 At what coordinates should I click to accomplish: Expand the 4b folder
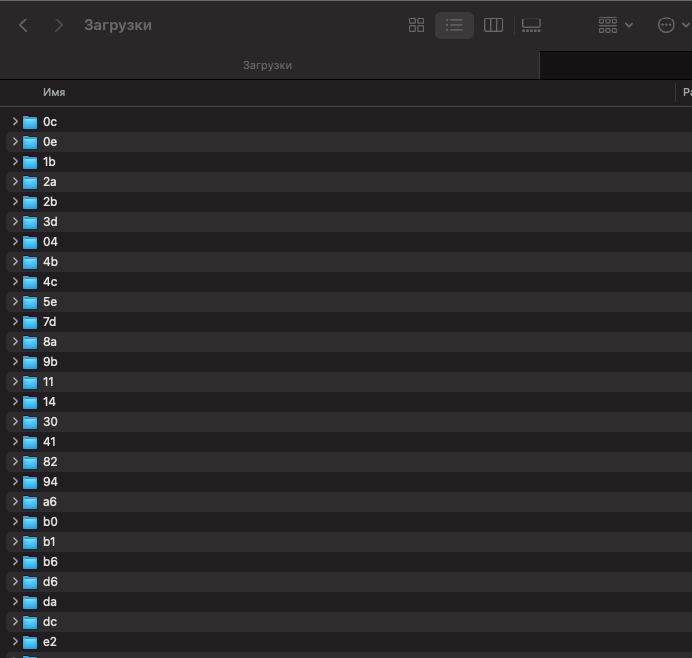[x=15, y=261]
